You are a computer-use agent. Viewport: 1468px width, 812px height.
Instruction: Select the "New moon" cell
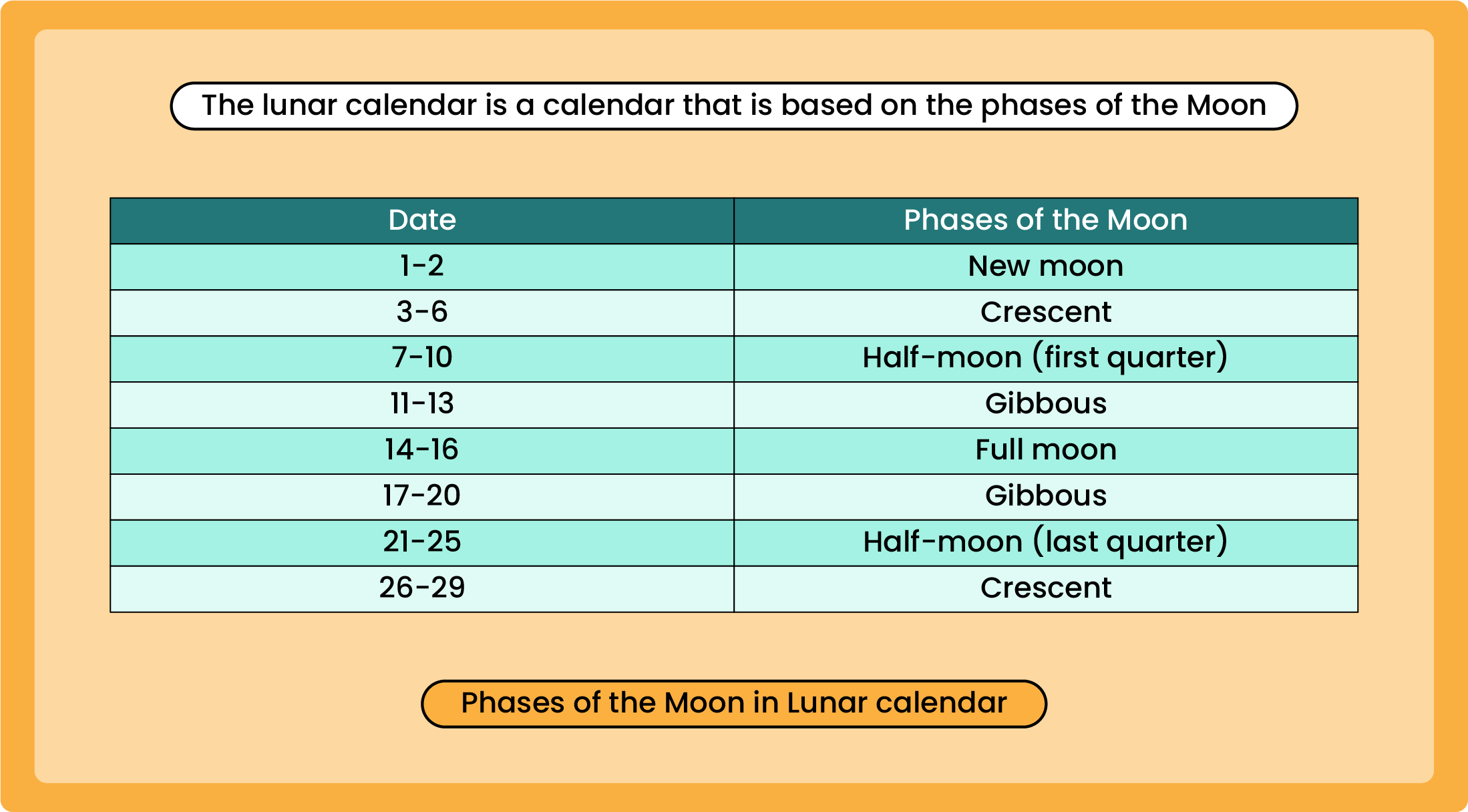pyautogui.click(x=1045, y=266)
